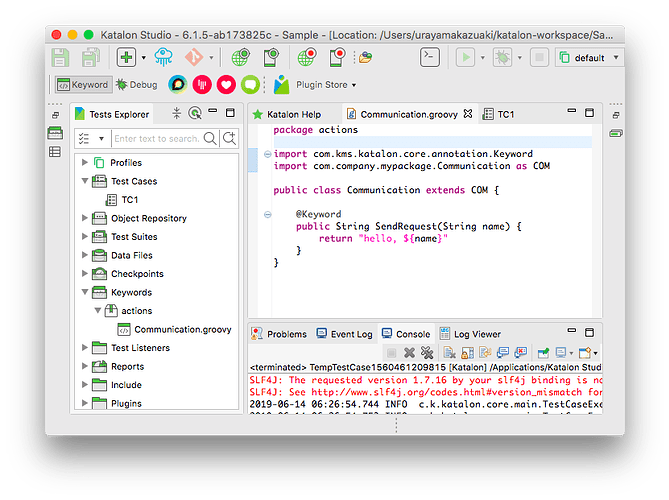Collapse the actions package node

click(x=98, y=310)
